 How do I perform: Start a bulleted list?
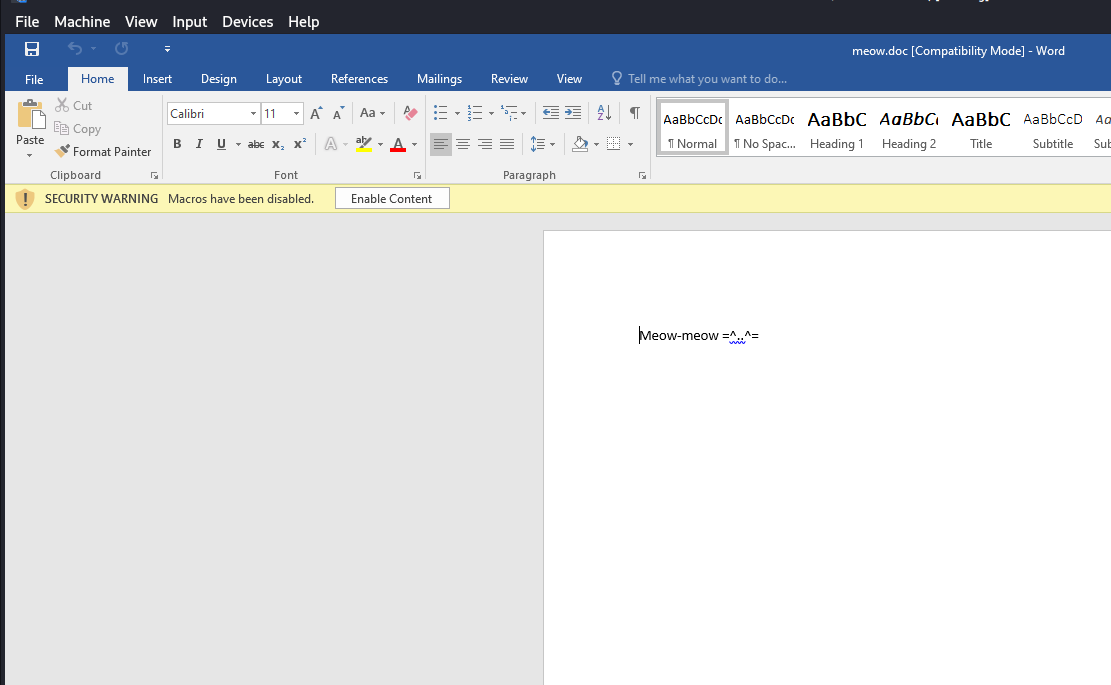tap(441, 113)
